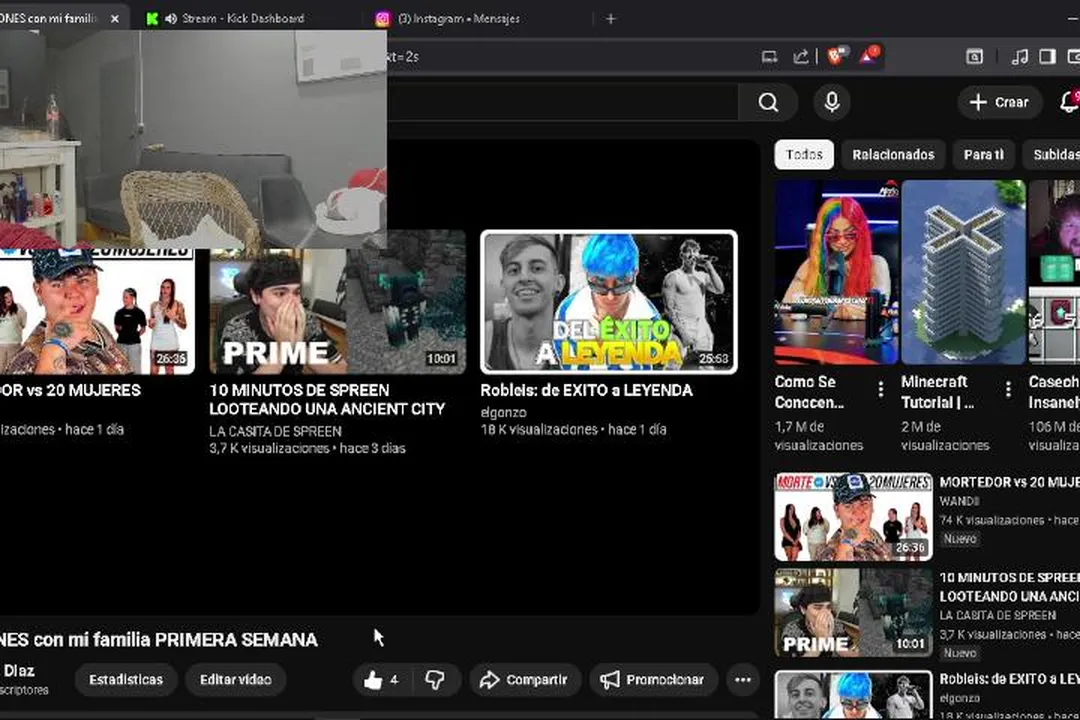1080x720 pixels.
Task: Open YouTube notifications bell
Action: [x=1069, y=102]
